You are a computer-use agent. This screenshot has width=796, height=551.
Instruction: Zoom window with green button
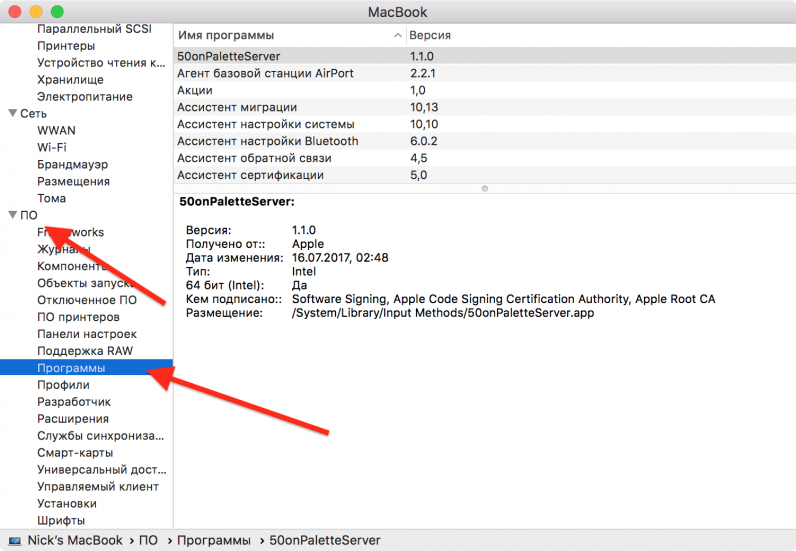[57, 11]
